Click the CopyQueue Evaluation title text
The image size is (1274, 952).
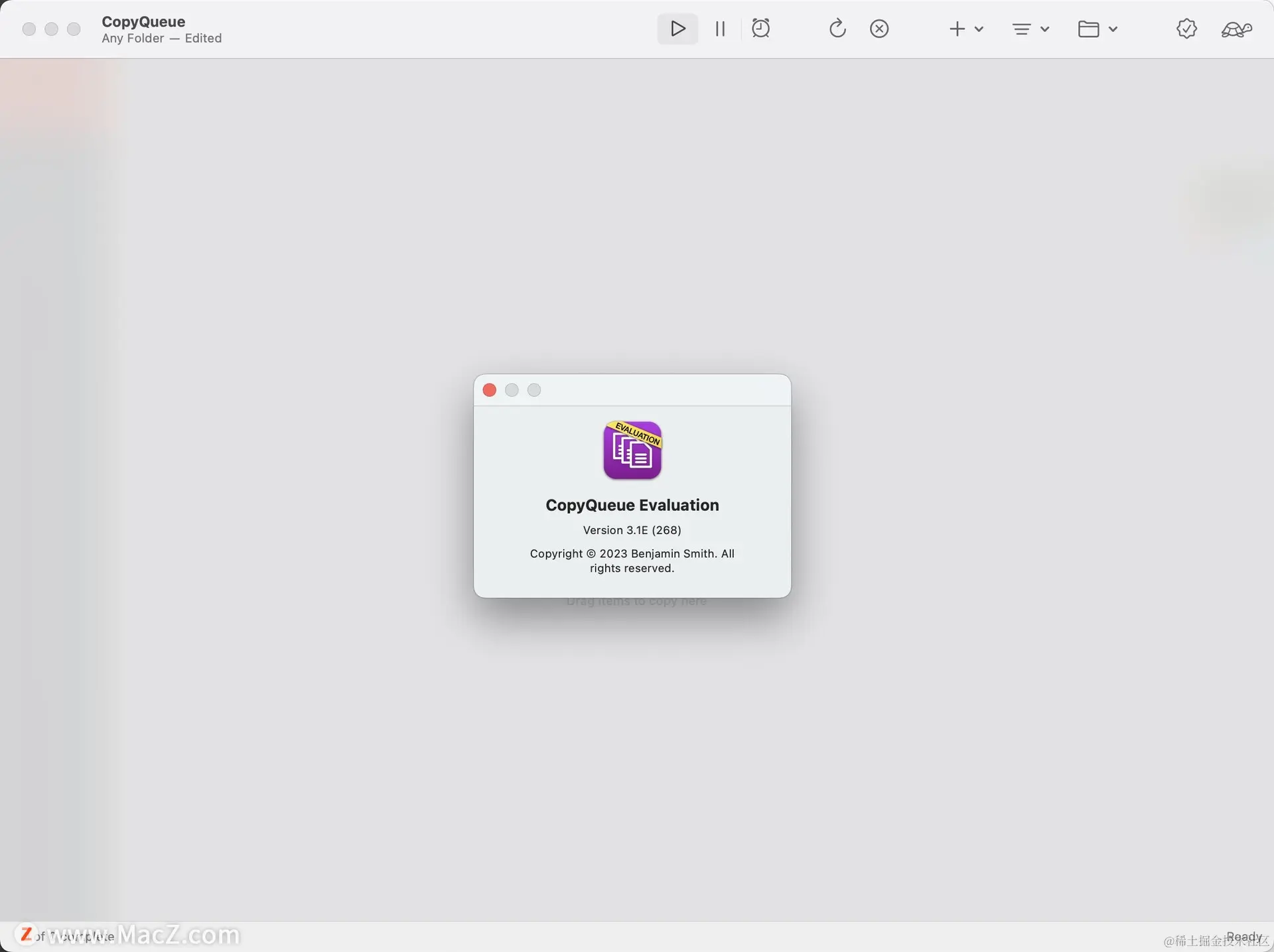[632, 505]
